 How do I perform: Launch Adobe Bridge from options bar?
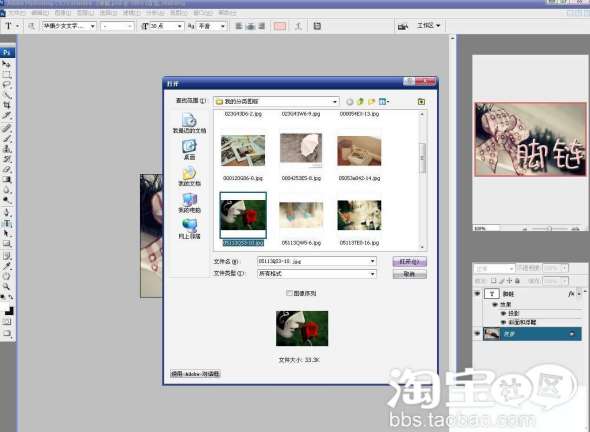tap(403, 26)
